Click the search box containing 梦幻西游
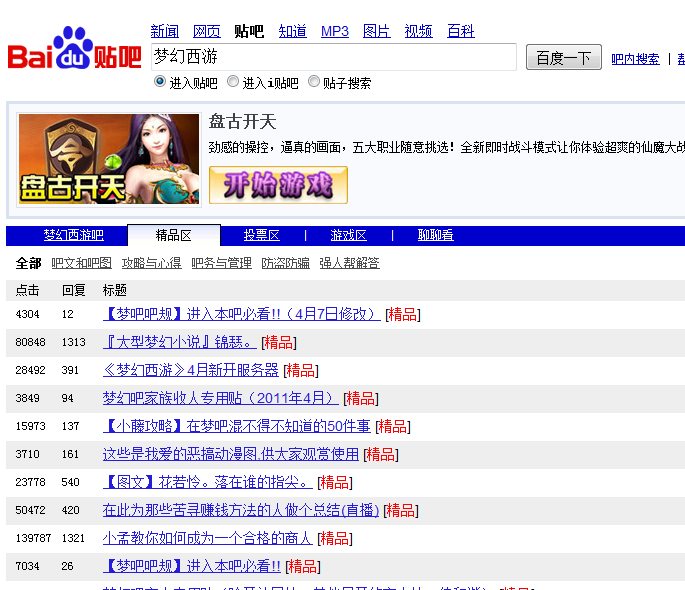685x590 pixels. 334,57
